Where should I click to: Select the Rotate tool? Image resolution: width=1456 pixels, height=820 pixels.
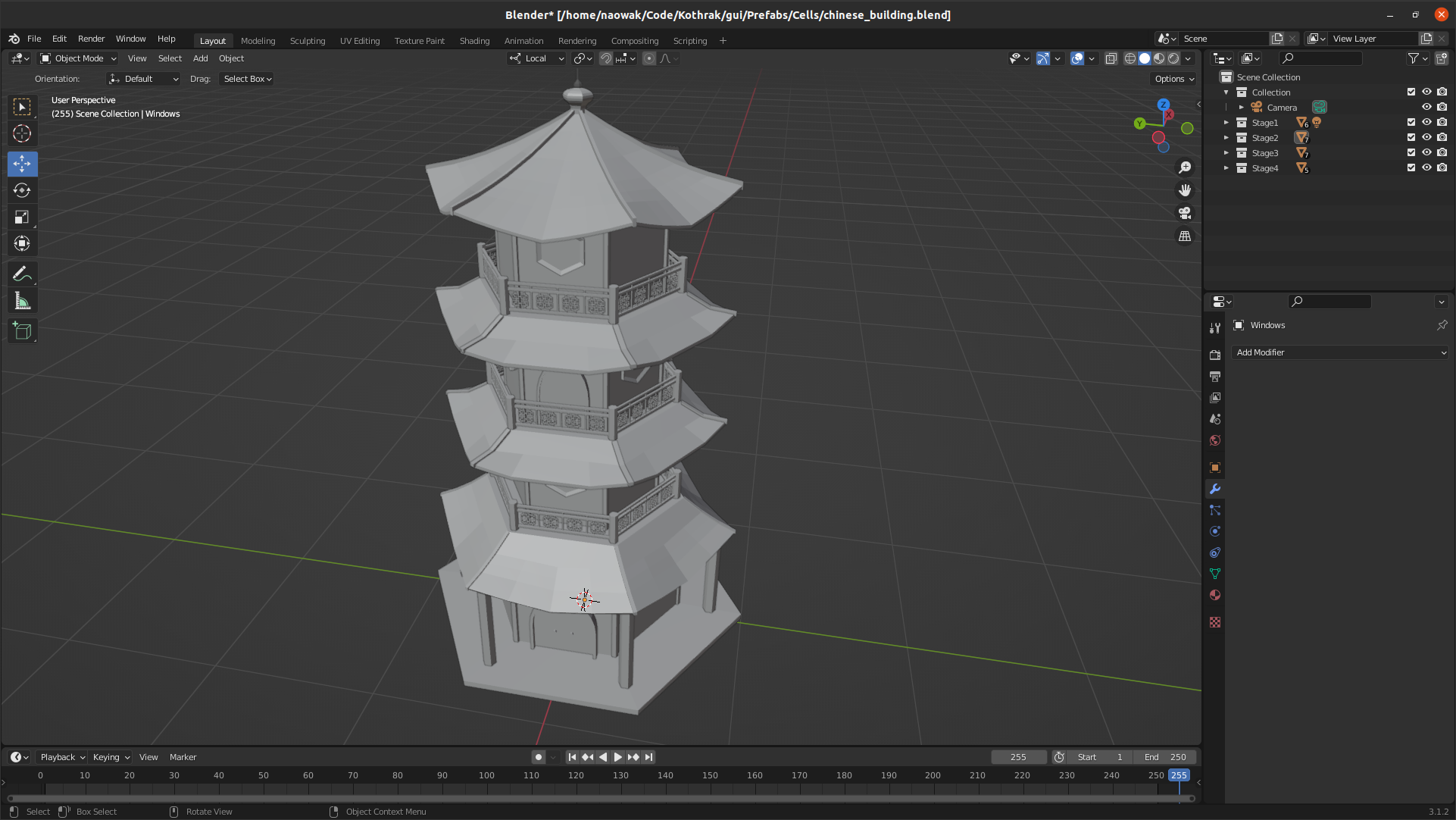coord(22,190)
